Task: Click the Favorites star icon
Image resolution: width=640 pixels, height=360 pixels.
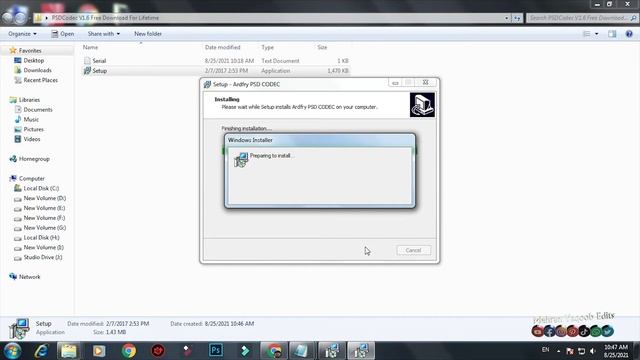Action: (13, 50)
